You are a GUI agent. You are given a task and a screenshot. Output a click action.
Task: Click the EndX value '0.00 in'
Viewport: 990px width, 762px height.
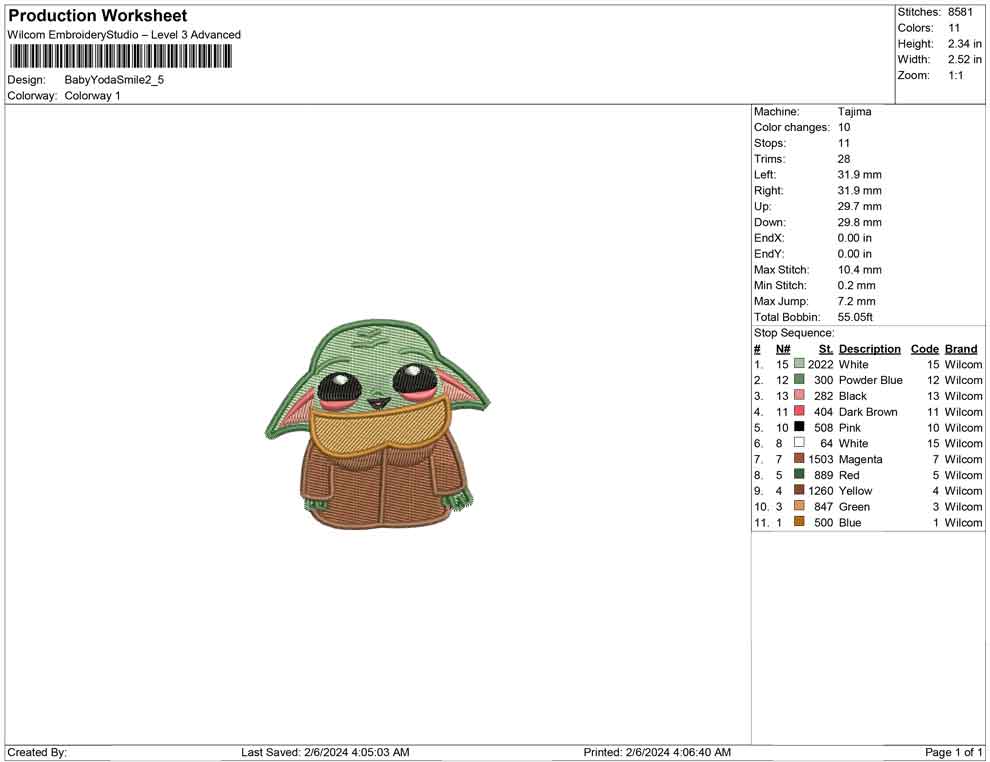tap(854, 238)
